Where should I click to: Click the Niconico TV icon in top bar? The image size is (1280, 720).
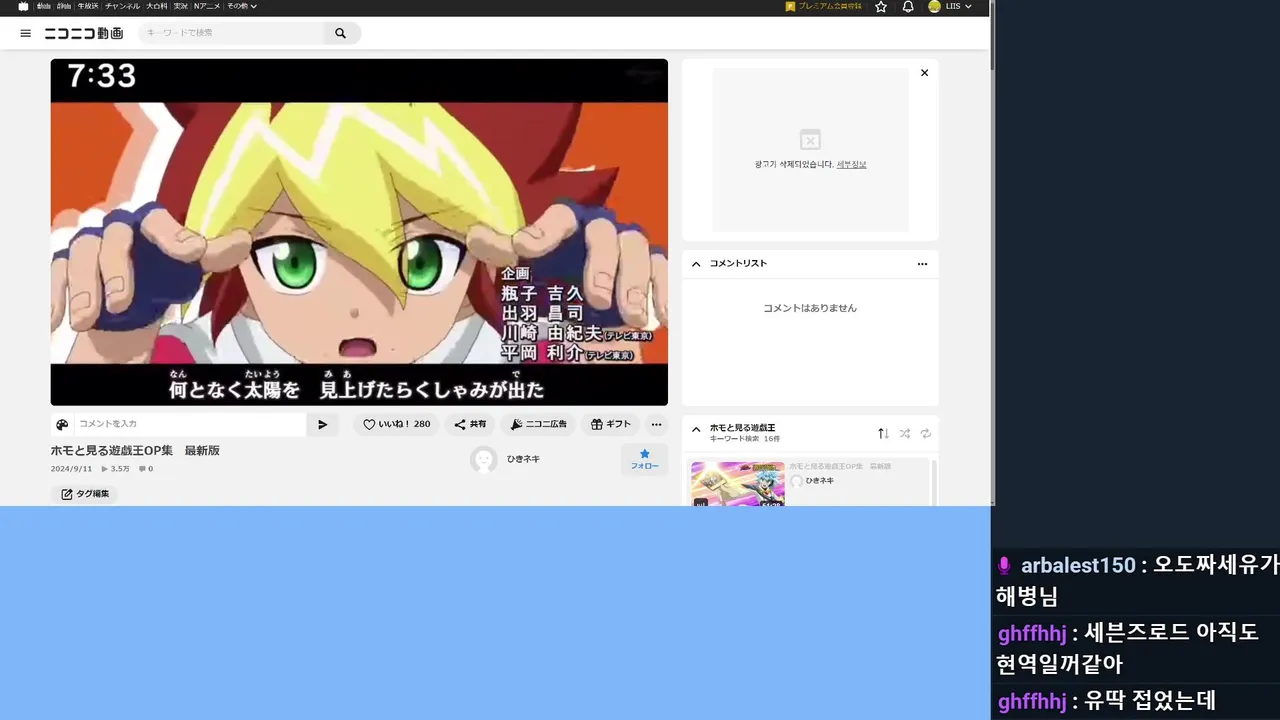click(x=23, y=6)
